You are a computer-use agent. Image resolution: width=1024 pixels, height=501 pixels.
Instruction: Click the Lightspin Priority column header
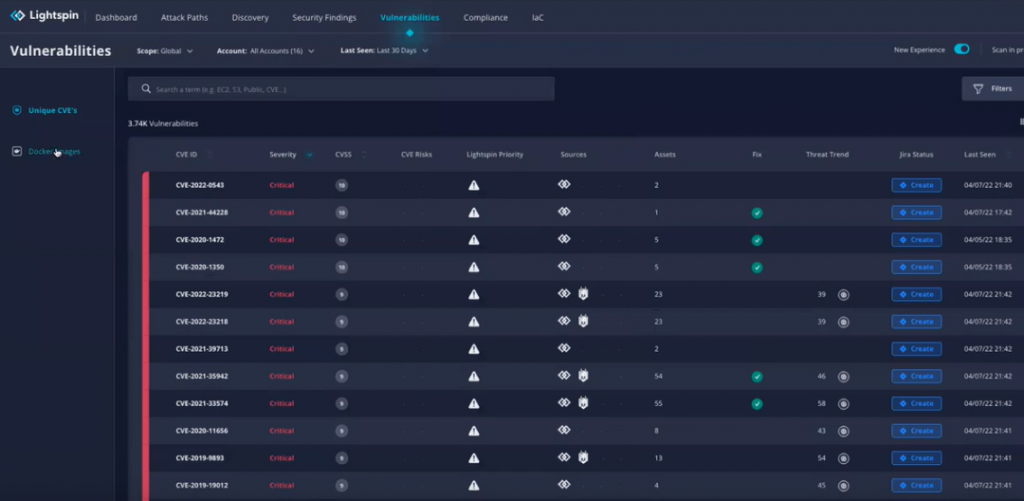point(494,155)
